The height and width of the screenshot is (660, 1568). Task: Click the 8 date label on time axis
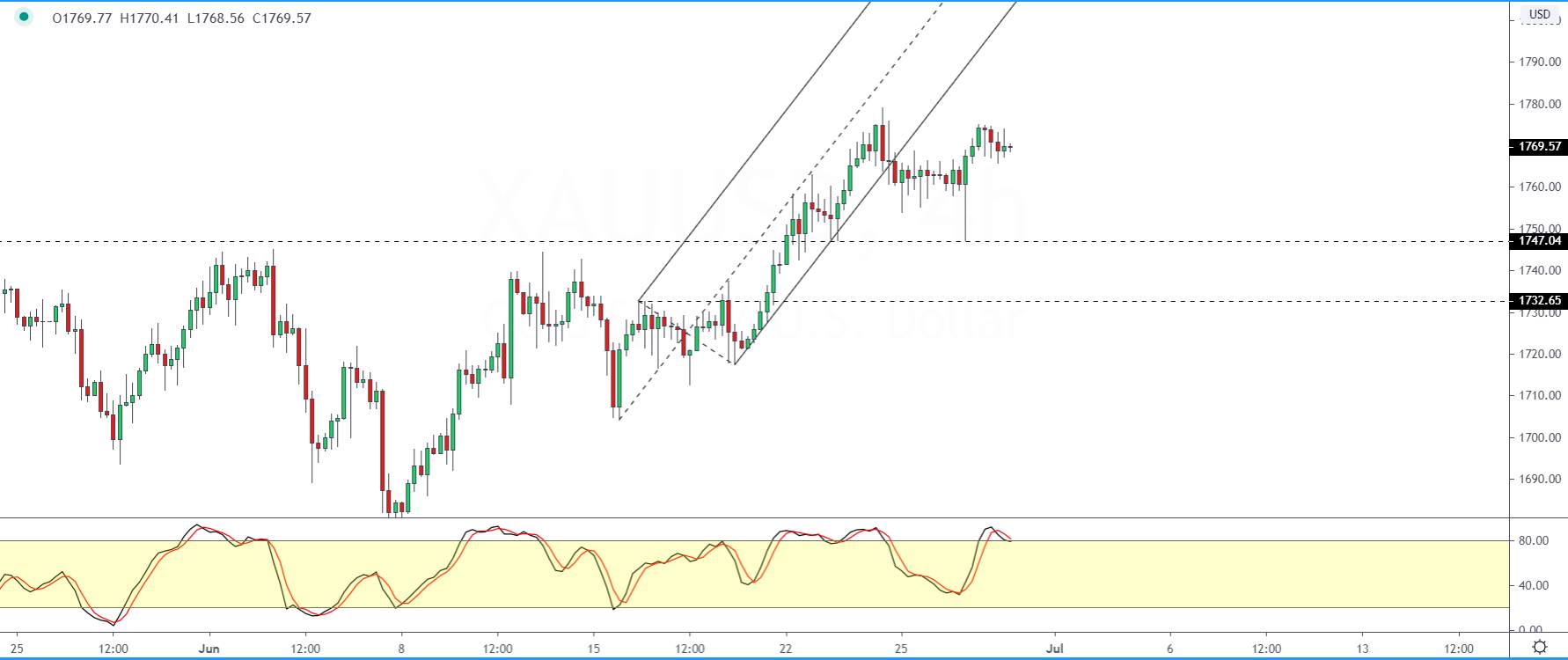[401, 649]
